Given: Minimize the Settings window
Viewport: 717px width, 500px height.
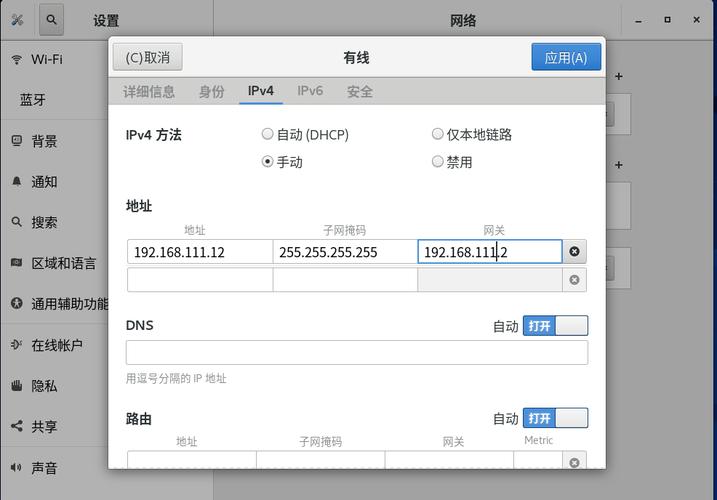Looking at the screenshot, I should [x=638, y=20].
